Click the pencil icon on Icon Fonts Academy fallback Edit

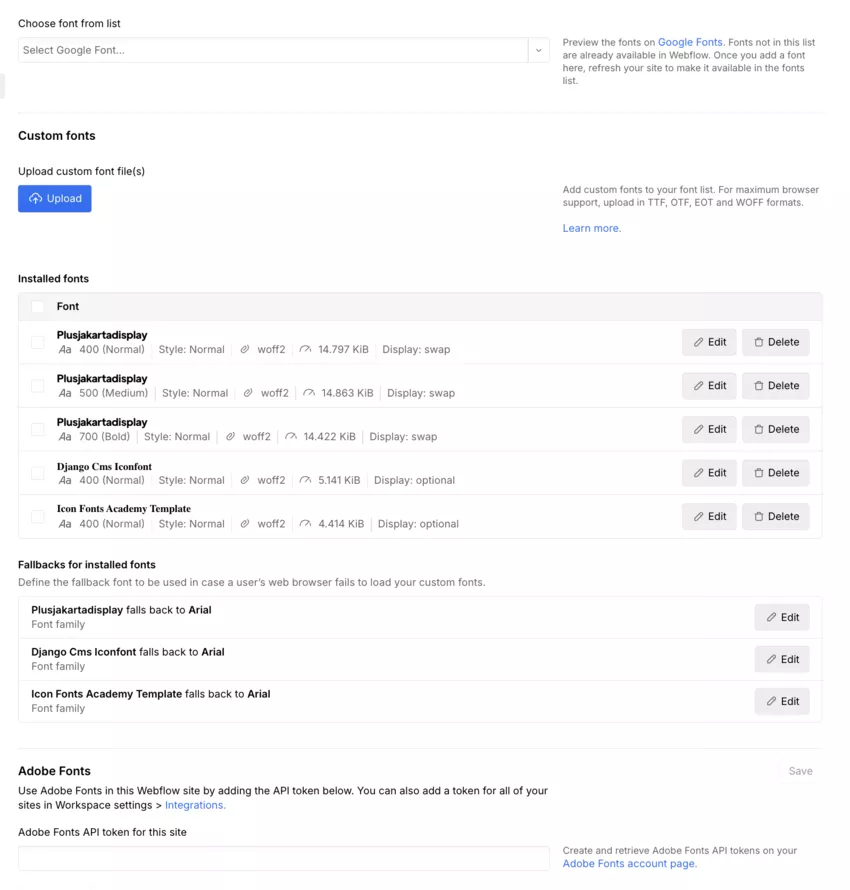771,701
